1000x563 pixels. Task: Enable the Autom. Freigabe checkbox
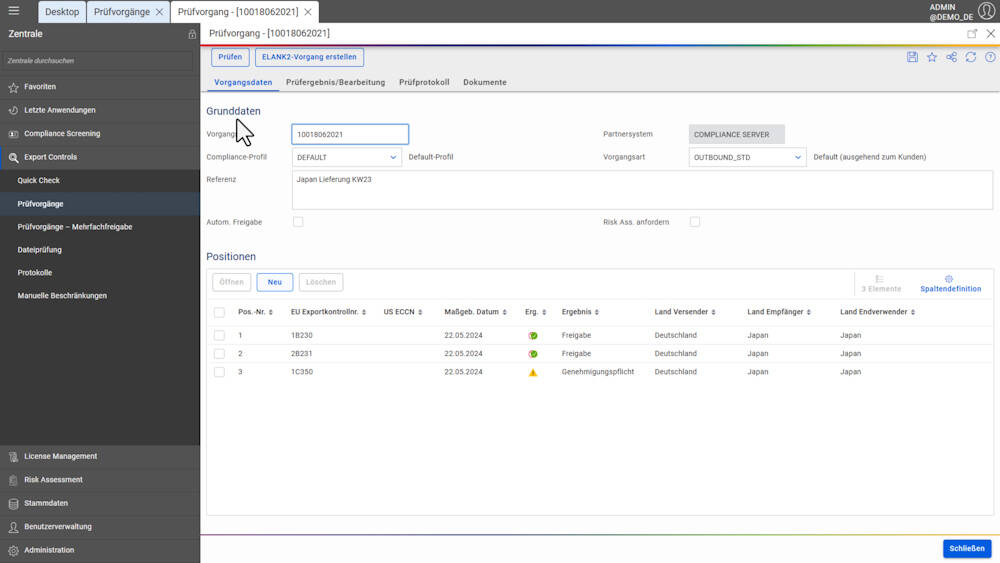pos(298,222)
